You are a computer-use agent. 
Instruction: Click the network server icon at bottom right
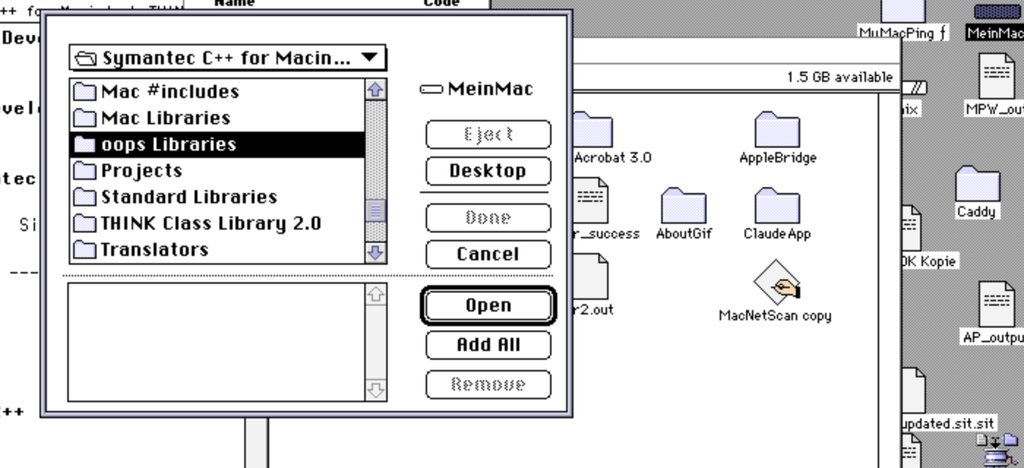coord(997,450)
